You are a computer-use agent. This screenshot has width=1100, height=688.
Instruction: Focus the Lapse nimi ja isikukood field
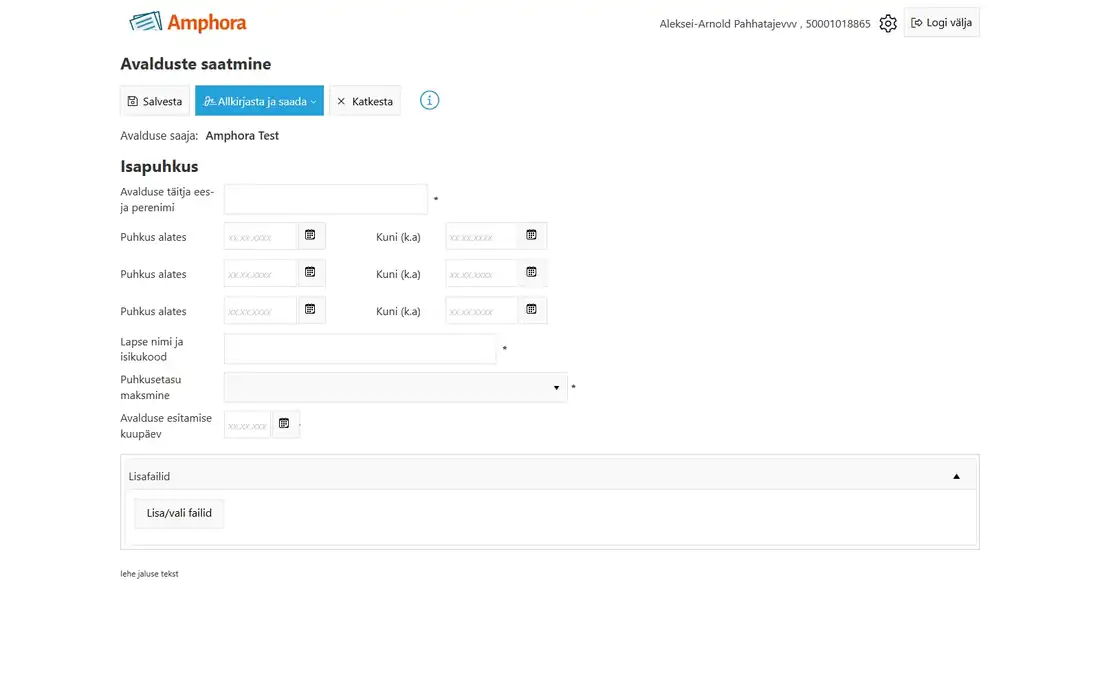click(x=360, y=349)
